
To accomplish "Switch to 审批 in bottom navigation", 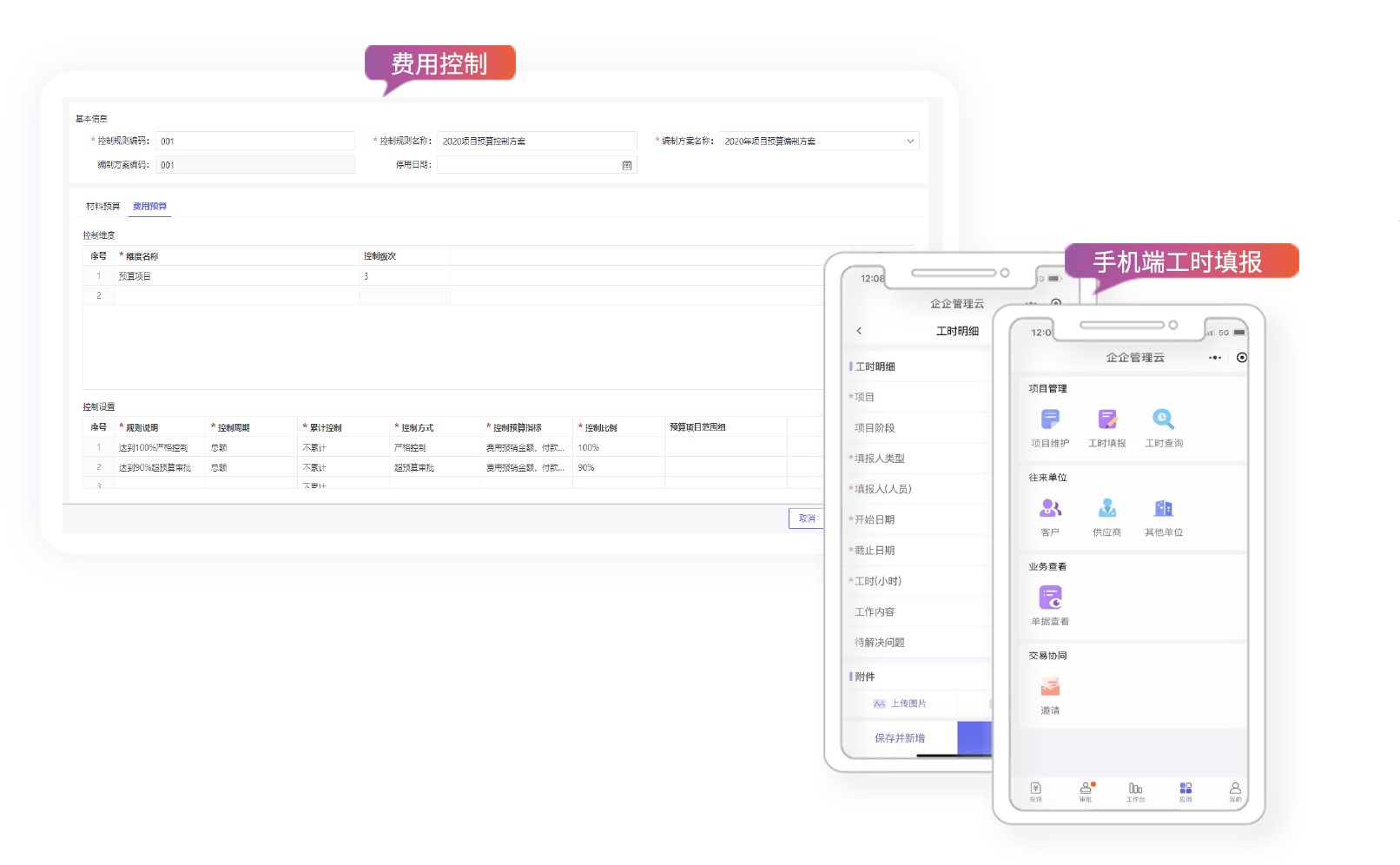I will 1086,791.
